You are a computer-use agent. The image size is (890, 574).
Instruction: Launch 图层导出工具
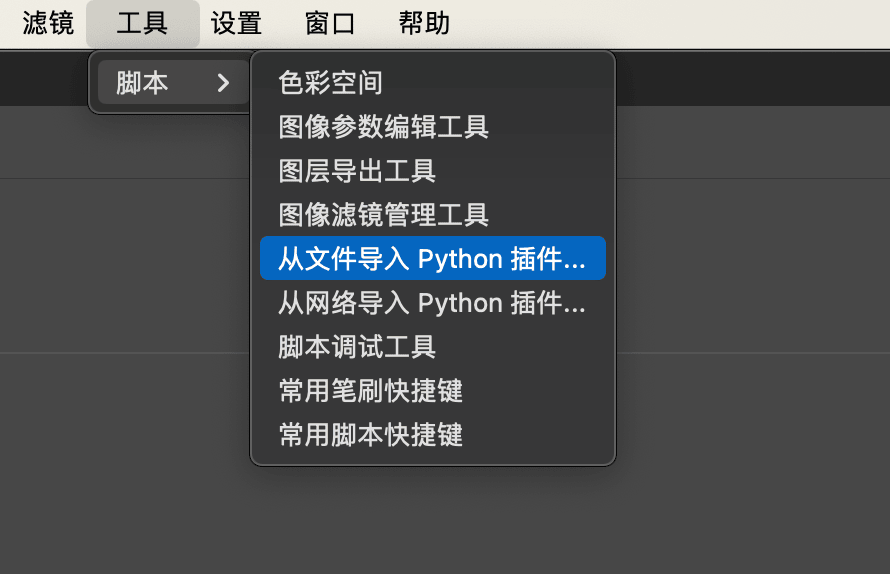coord(357,171)
